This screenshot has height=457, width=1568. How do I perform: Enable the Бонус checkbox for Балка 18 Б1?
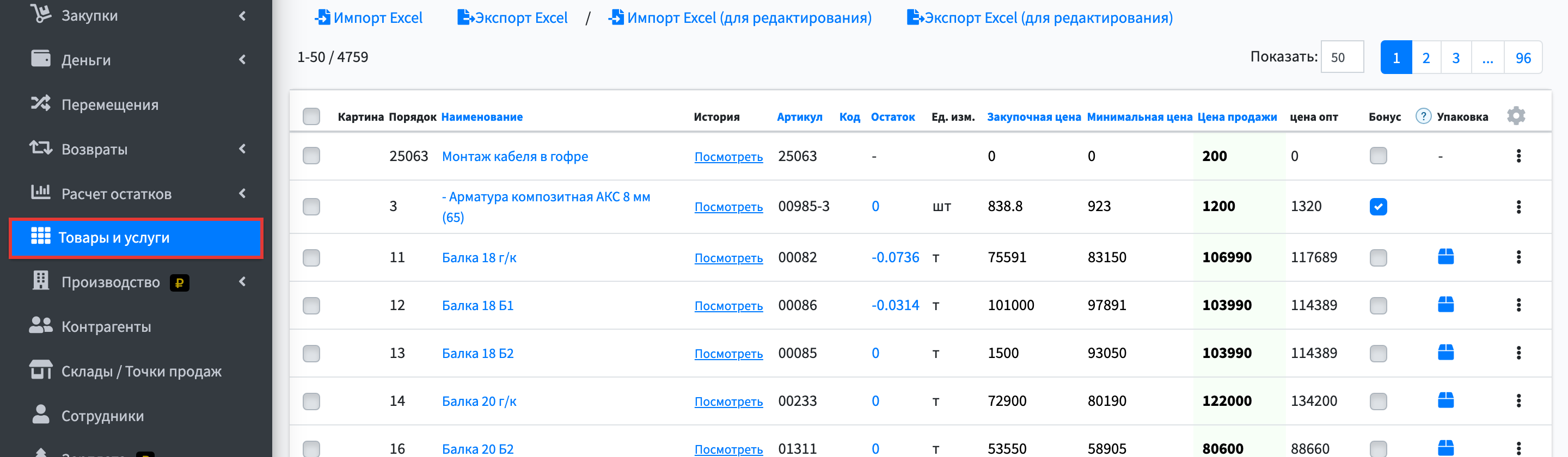click(x=1378, y=305)
